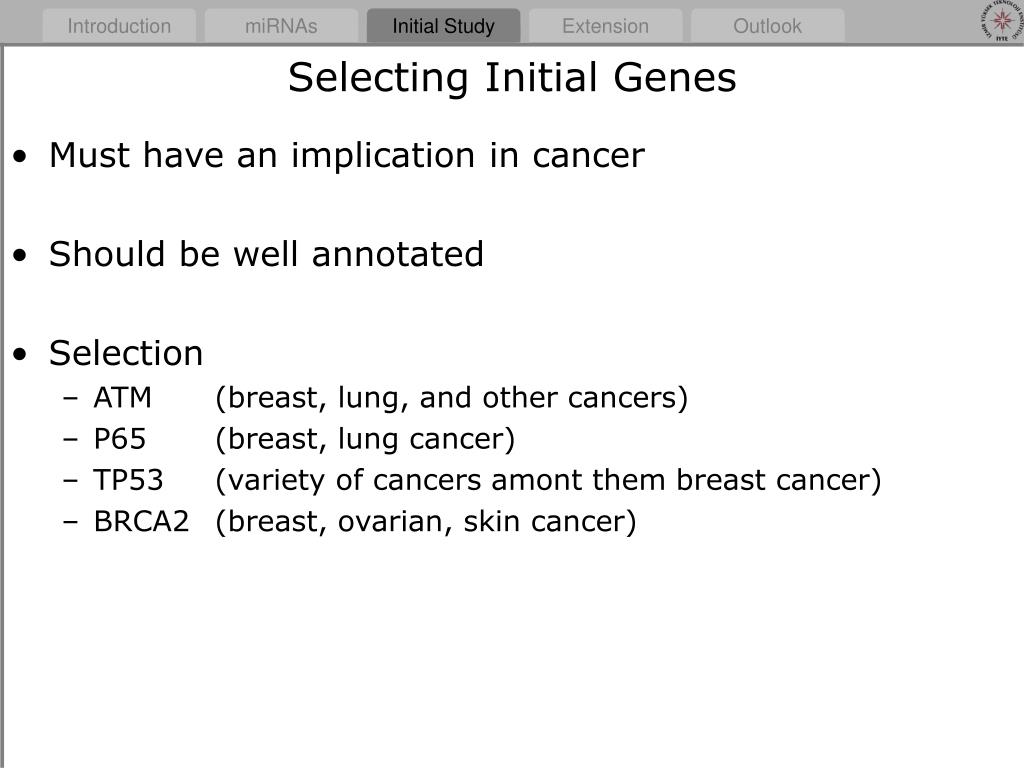1024x768 pixels.
Task: Pick the BRCA2 gene label
Action: (x=141, y=521)
